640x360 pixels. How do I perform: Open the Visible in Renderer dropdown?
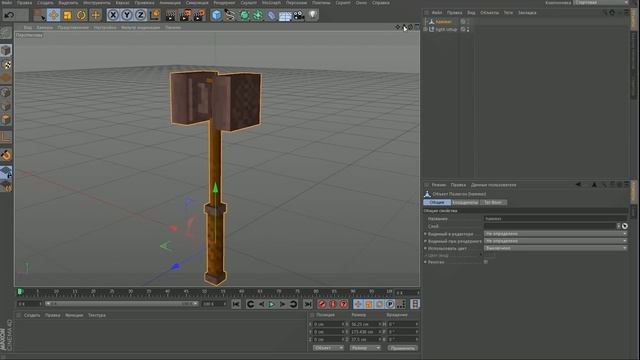tap(555, 241)
